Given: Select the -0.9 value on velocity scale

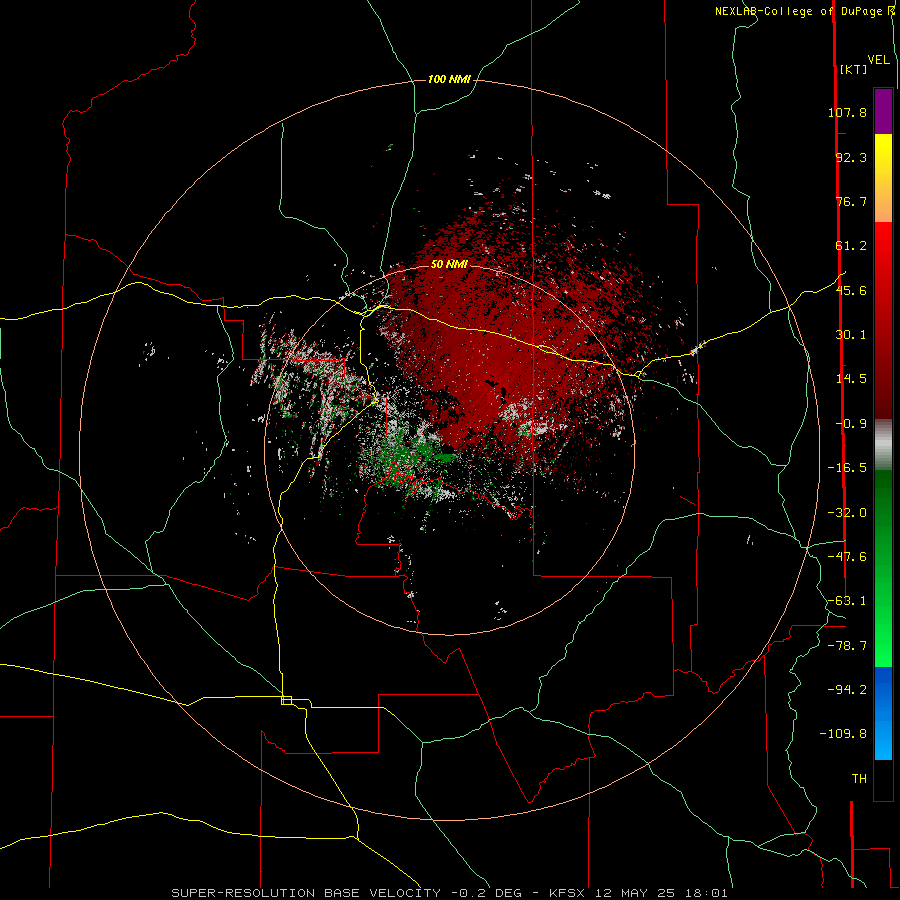Looking at the screenshot, I should 851,424.
